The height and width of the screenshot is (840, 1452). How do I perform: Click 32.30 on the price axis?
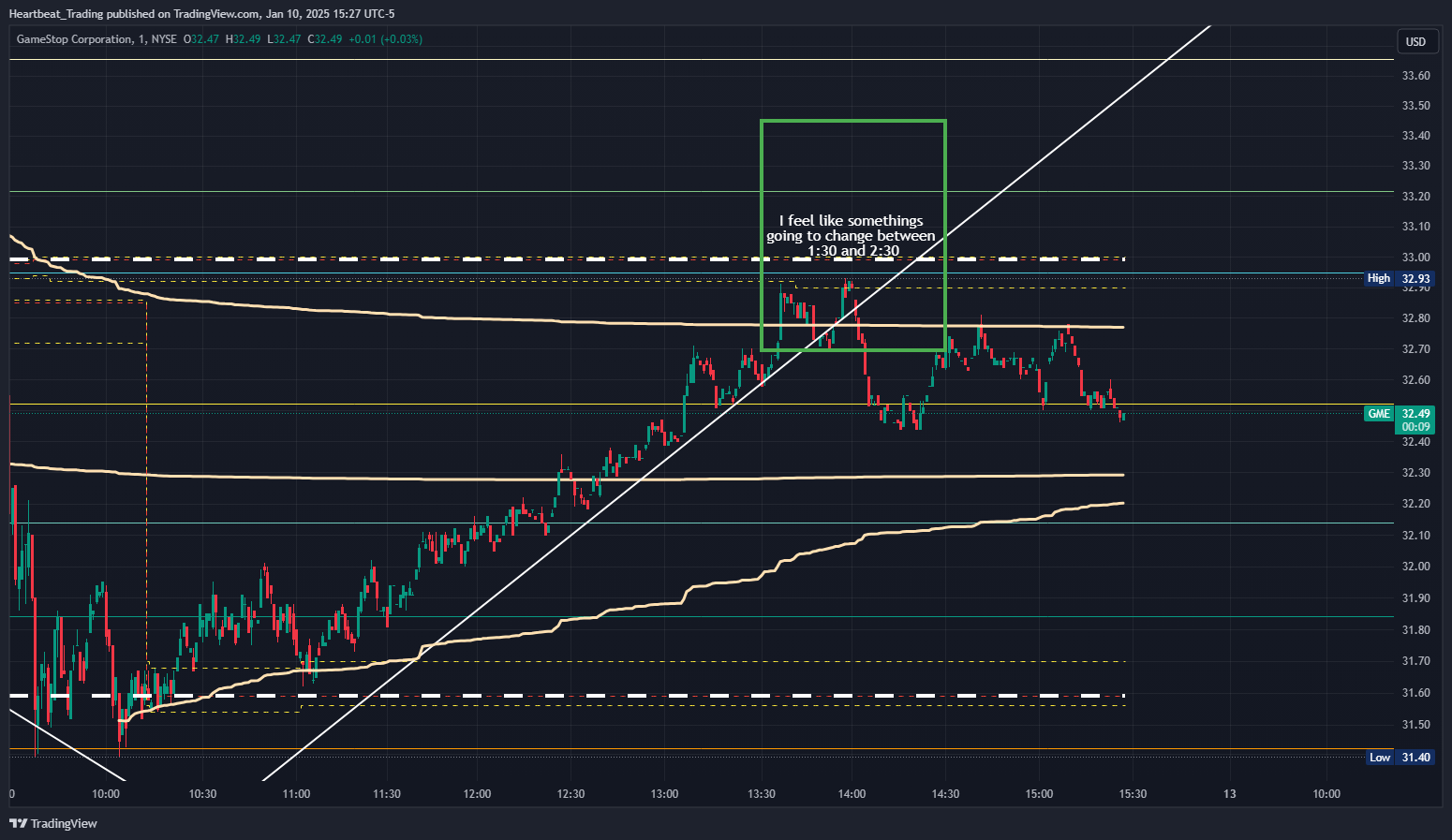(x=1415, y=473)
